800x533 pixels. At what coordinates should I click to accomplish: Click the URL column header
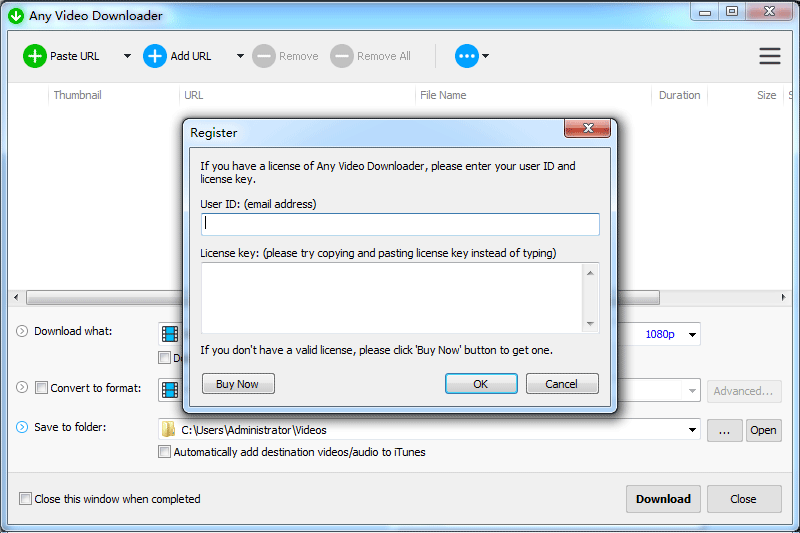click(x=194, y=95)
